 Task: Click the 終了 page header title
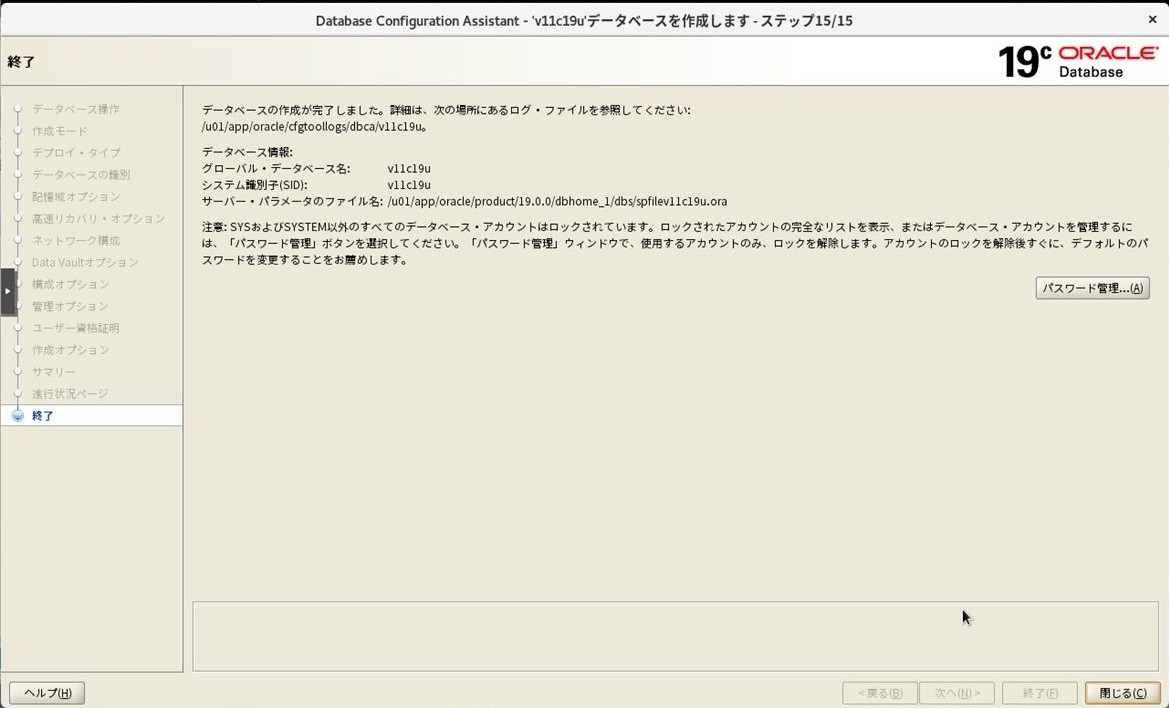click(x=21, y=62)
